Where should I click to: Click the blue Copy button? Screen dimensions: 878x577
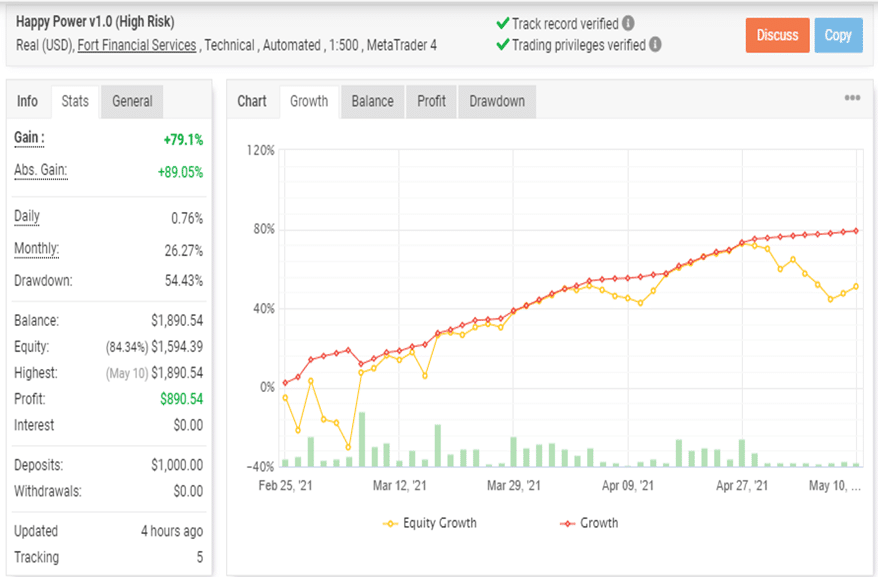click(x=838, y=35)
